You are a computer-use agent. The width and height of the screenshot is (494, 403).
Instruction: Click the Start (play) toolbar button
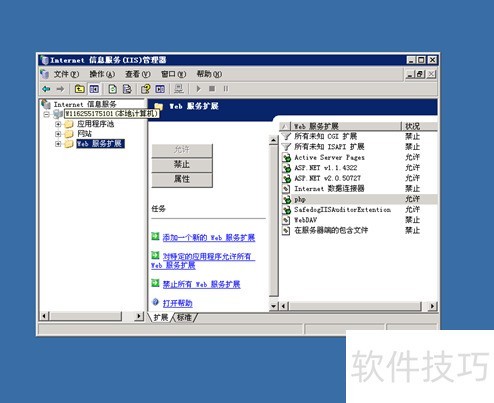coord(199,89)
